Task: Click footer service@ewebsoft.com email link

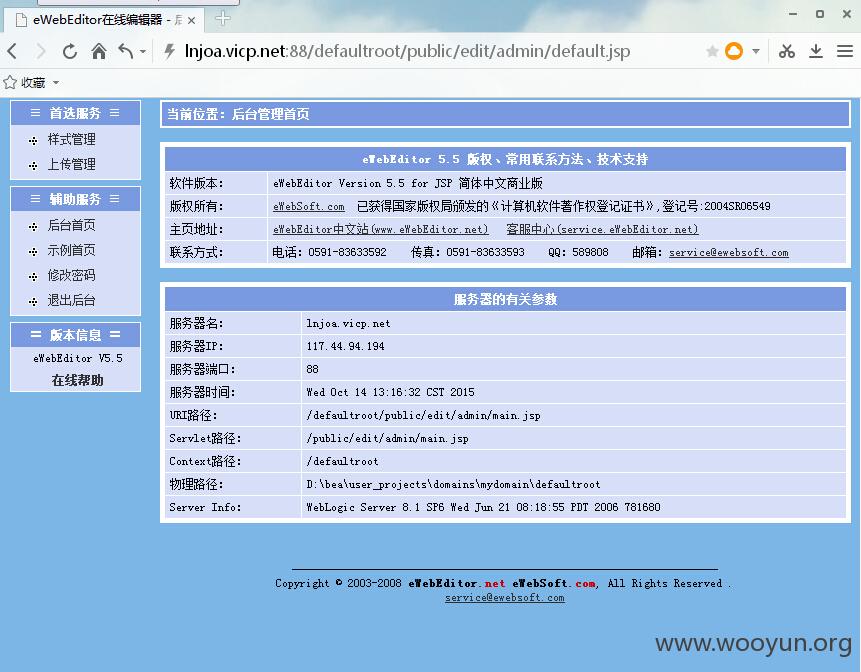Action: 505,597
